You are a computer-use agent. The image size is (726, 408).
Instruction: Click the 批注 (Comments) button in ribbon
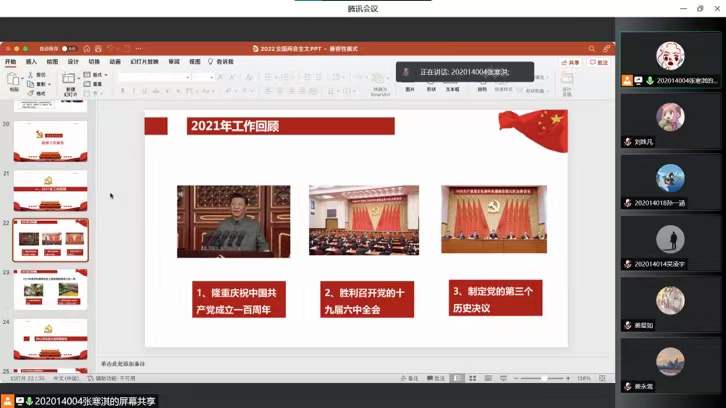(599, 62)
